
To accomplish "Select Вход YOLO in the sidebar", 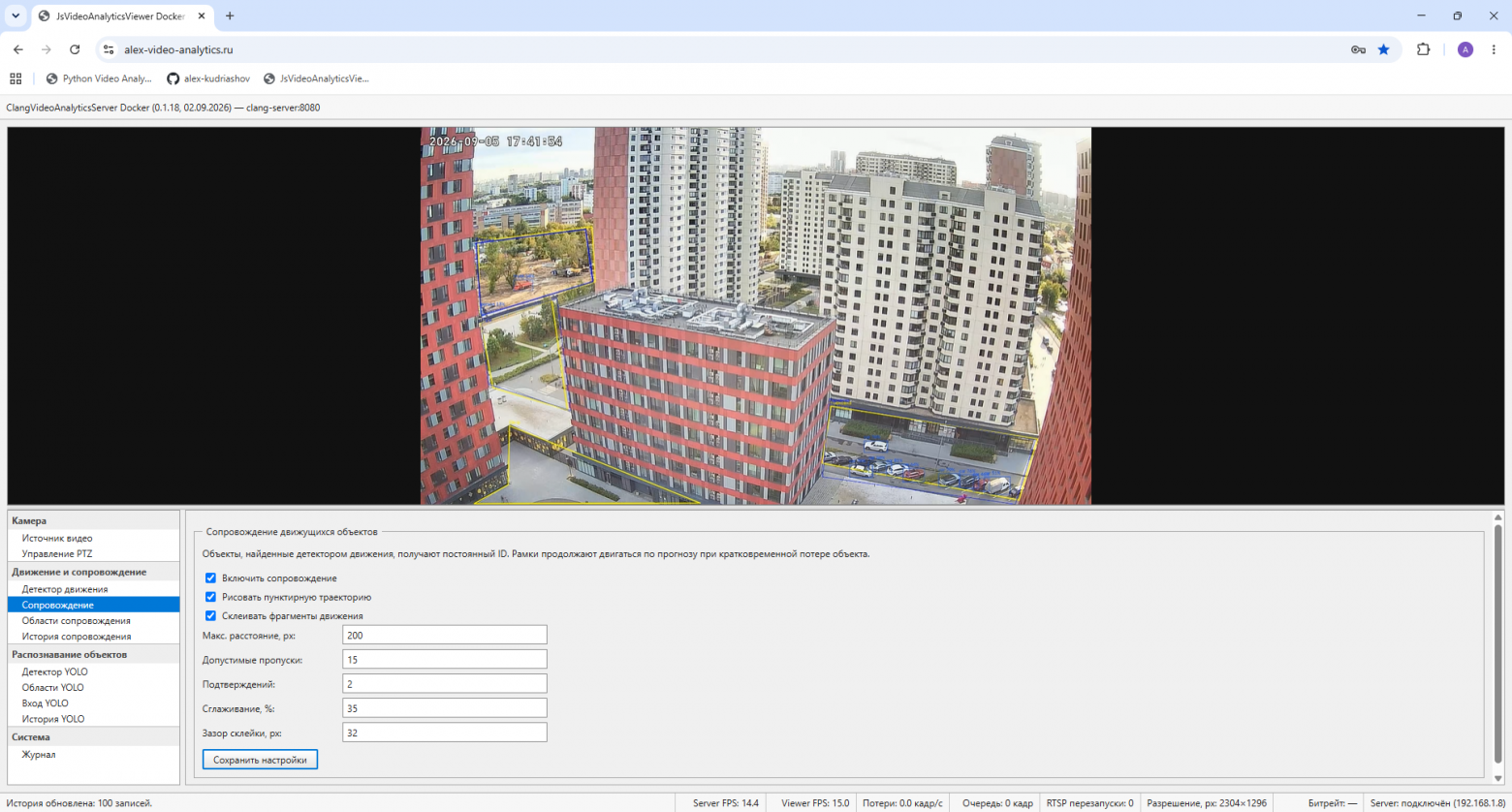I will click(x=93, y=703).
